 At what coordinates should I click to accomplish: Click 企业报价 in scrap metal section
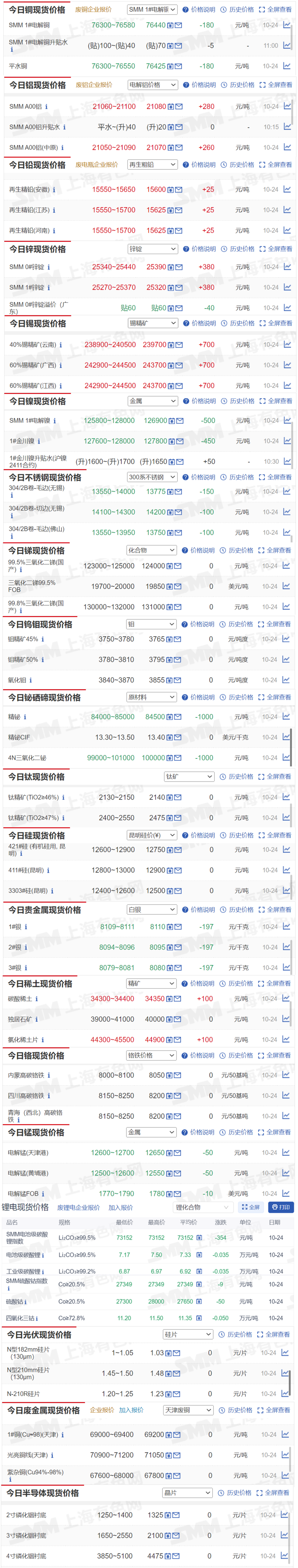pyautogui.click(x=102, y=1410)
